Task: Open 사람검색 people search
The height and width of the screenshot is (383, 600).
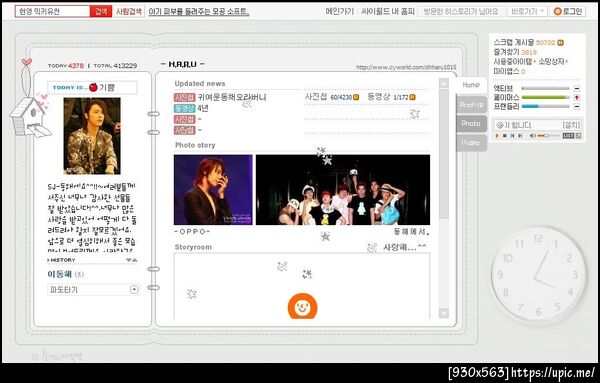Action: 129,11
